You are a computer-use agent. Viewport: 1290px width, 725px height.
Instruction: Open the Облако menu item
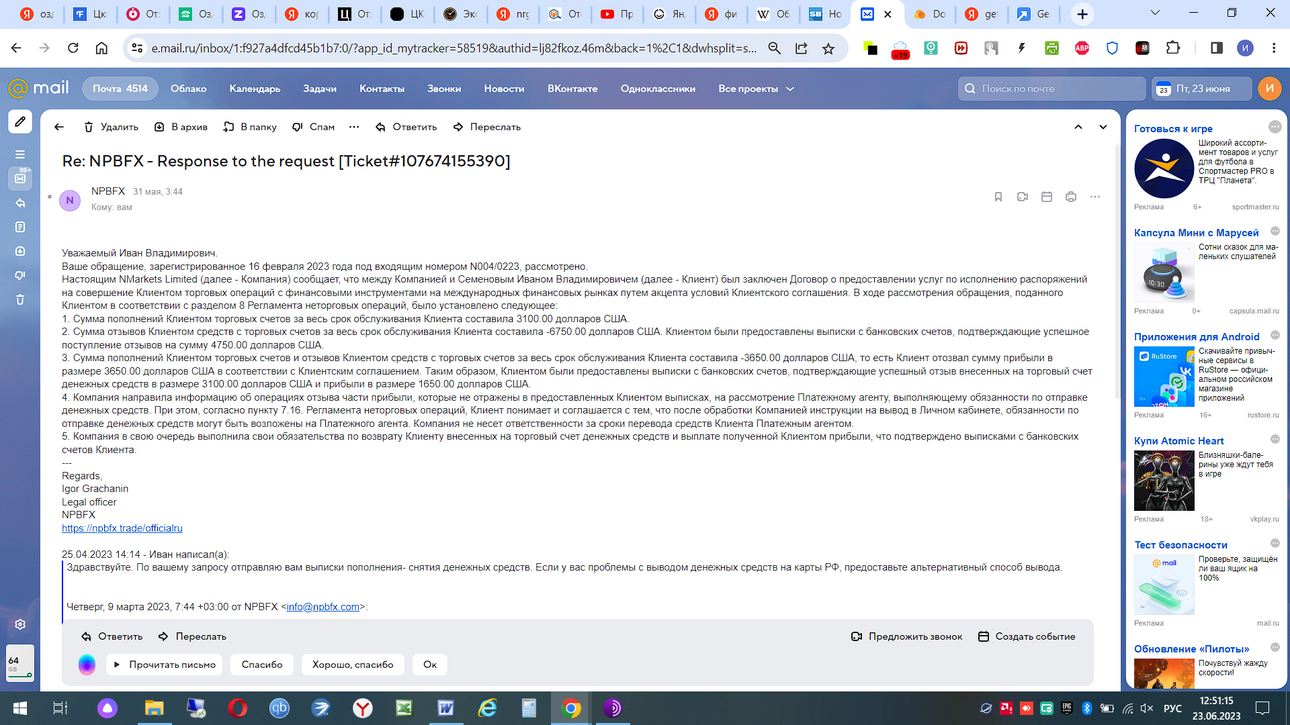pos(188,89)
